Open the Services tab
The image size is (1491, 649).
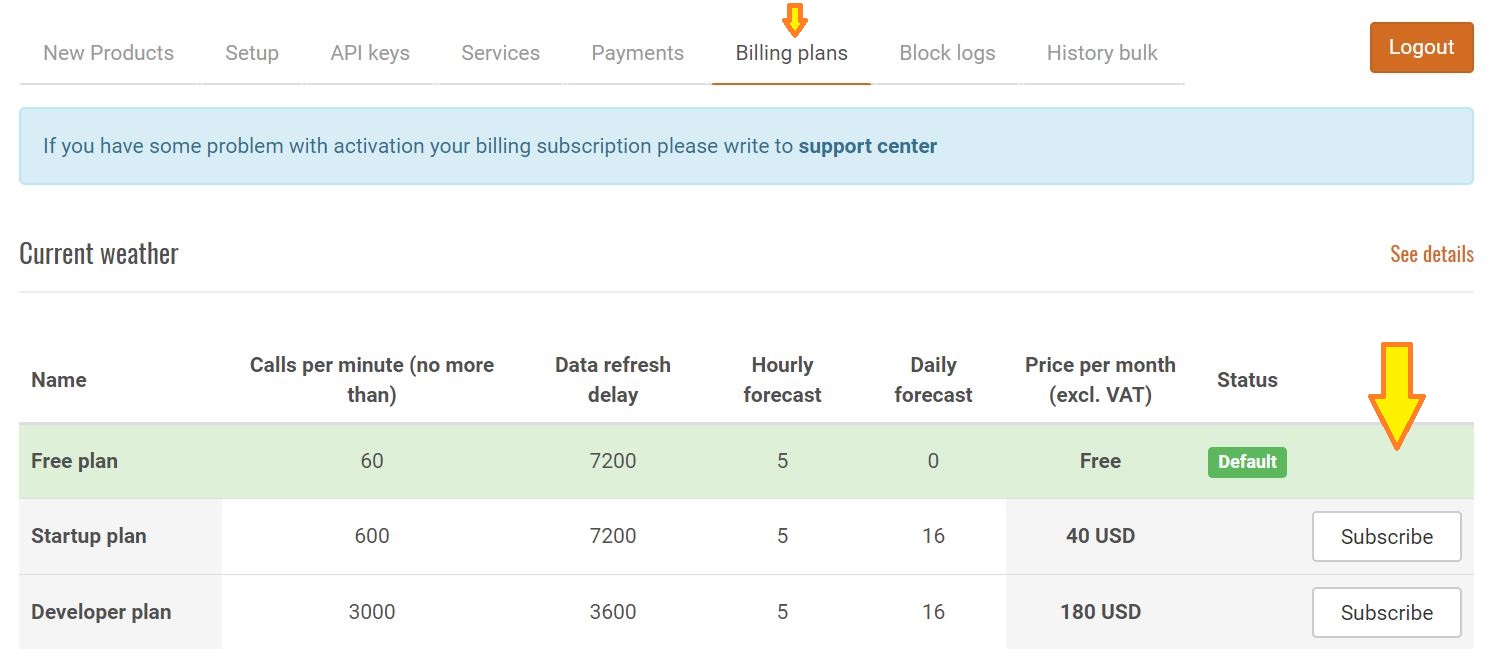click(x=500, y=53)
